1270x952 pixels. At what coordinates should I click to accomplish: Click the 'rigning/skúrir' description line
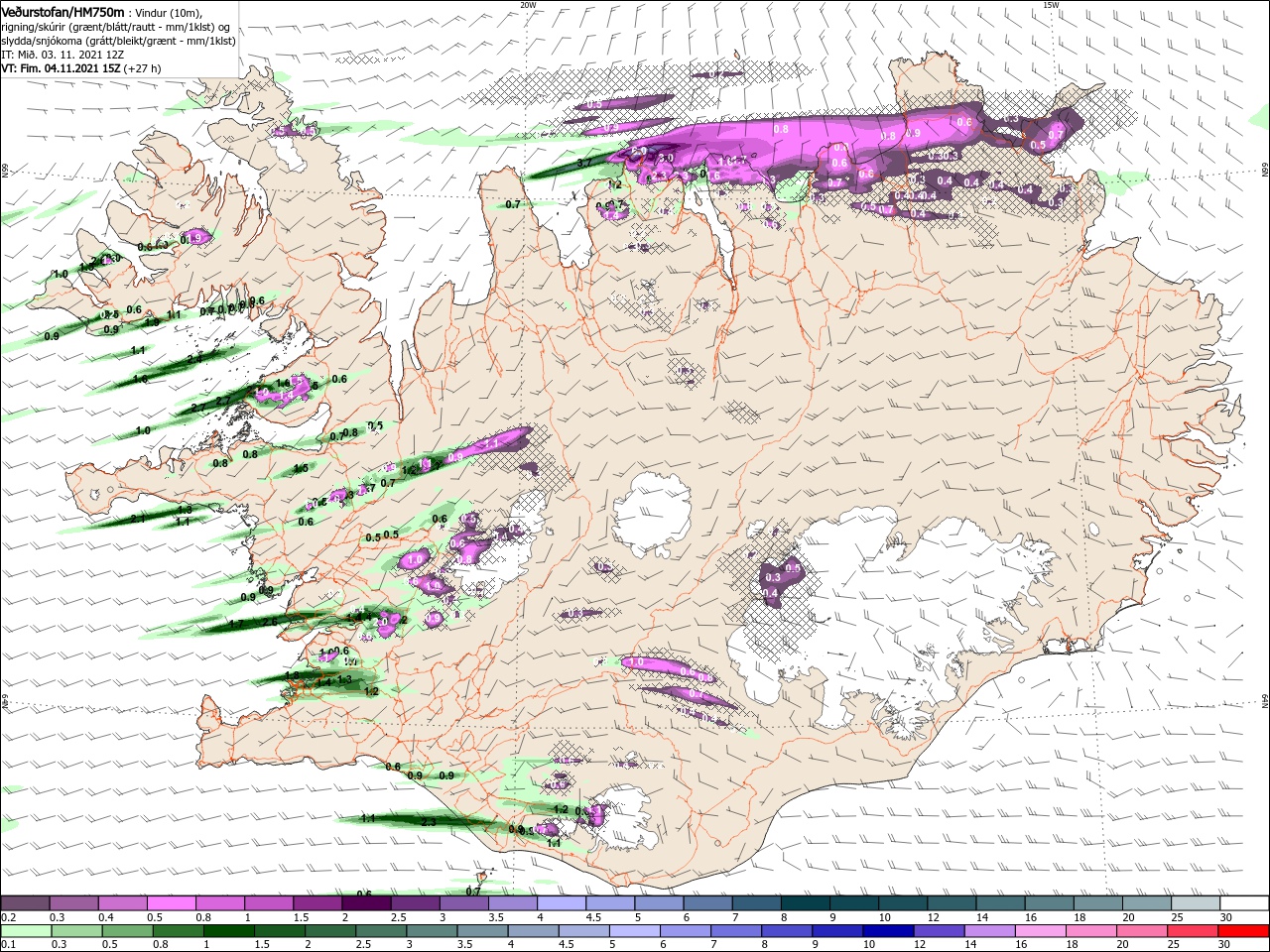point(115,26)
